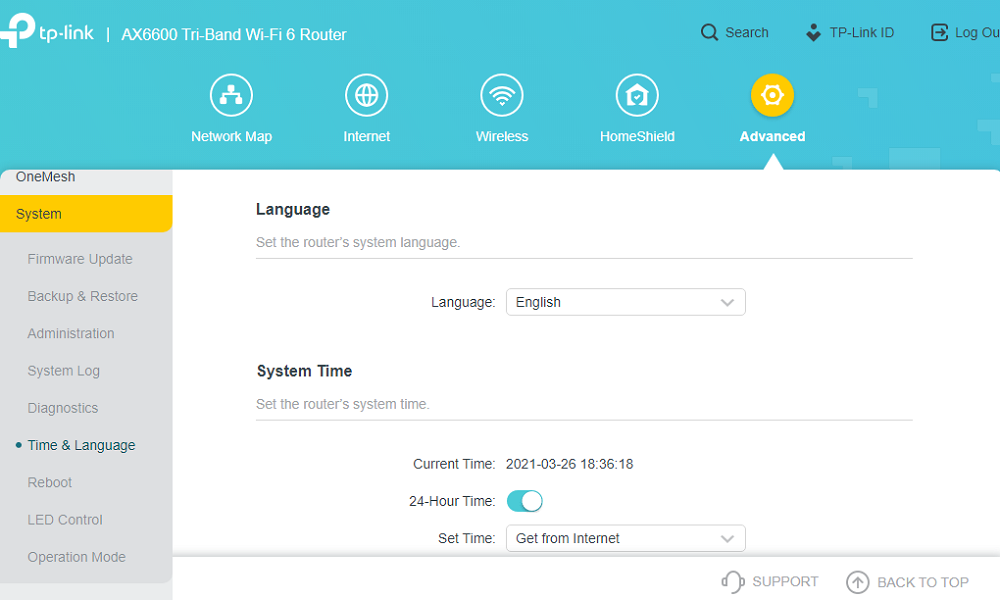Click the BACK TO TOP link
The width and height of the screenshot is (1000, 600).
coord(923,582)
